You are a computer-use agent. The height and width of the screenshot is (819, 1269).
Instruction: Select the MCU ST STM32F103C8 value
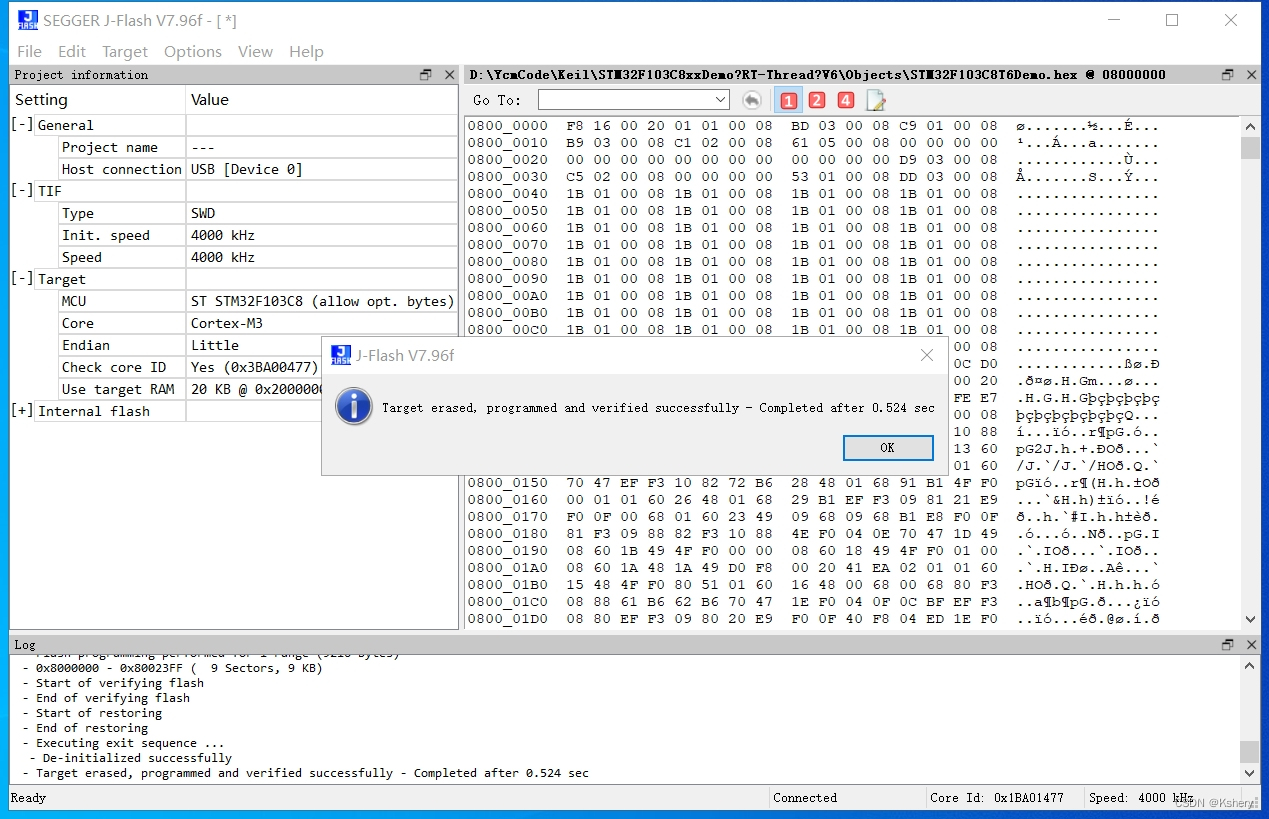322,301
